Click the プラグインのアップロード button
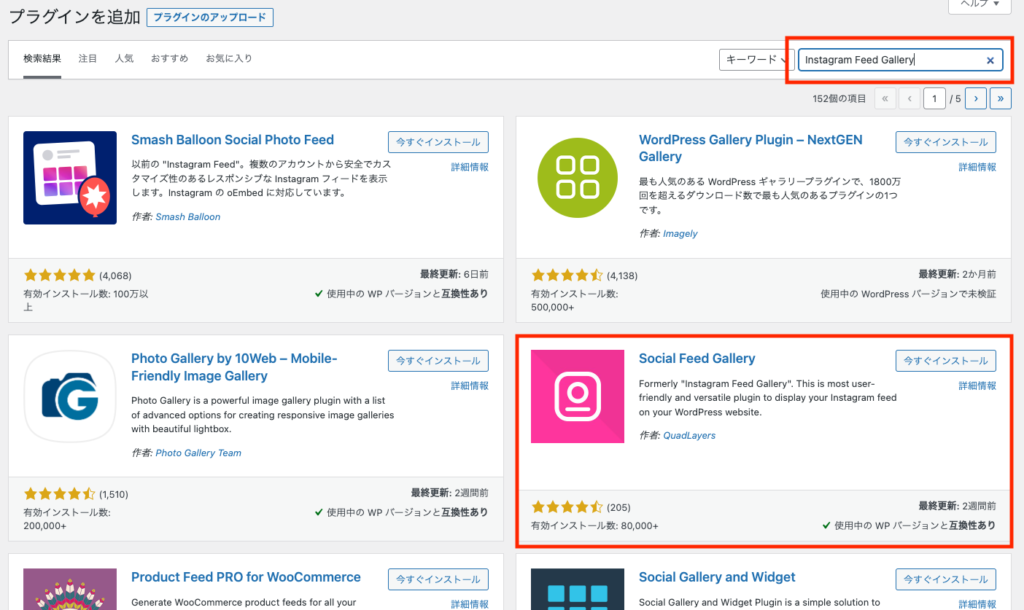Image resolution: width=1024 pixels, height=610 pixels. click(x=209, y=18)
